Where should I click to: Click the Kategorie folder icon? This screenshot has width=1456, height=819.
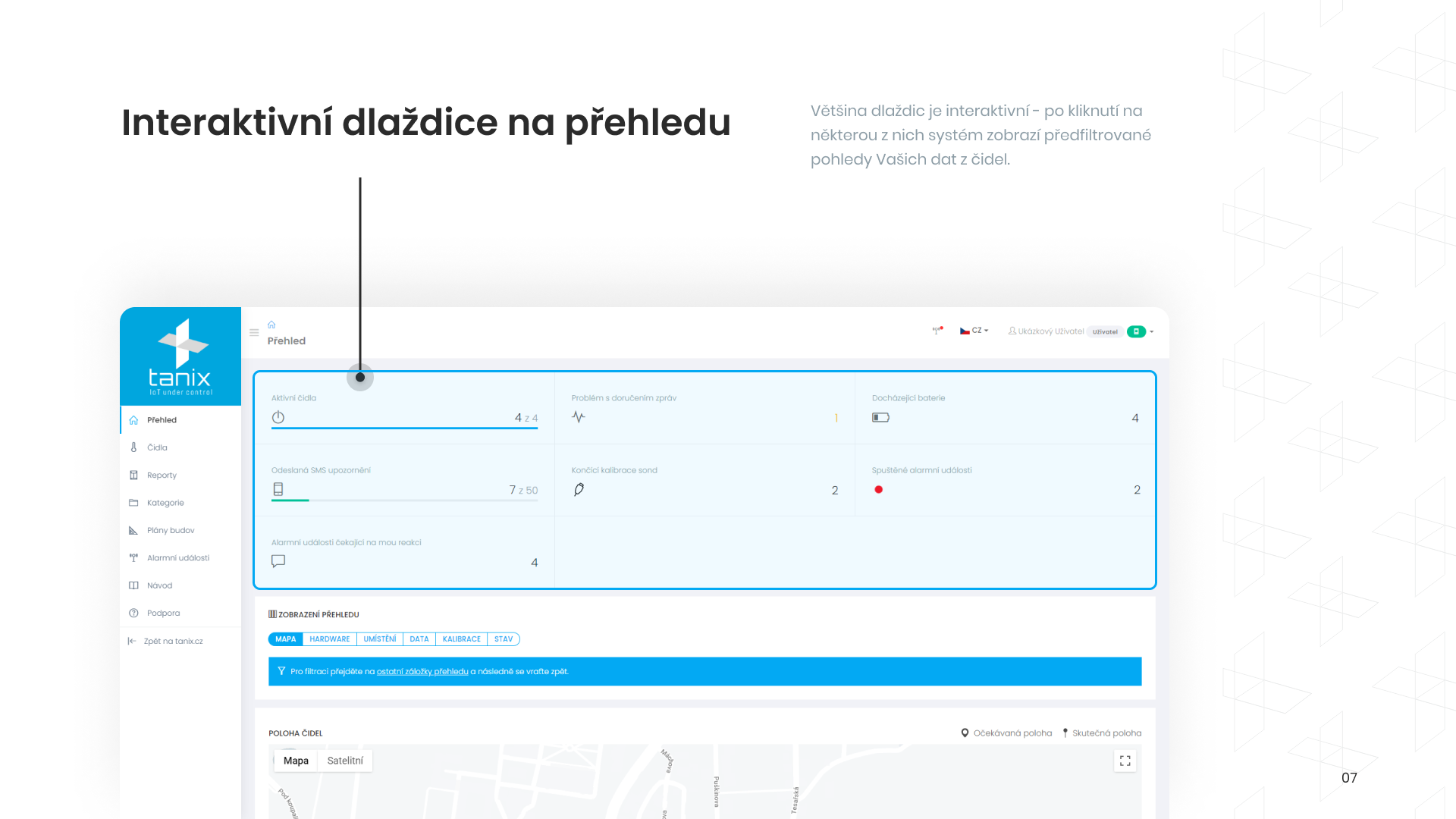[x=133, y=503]
